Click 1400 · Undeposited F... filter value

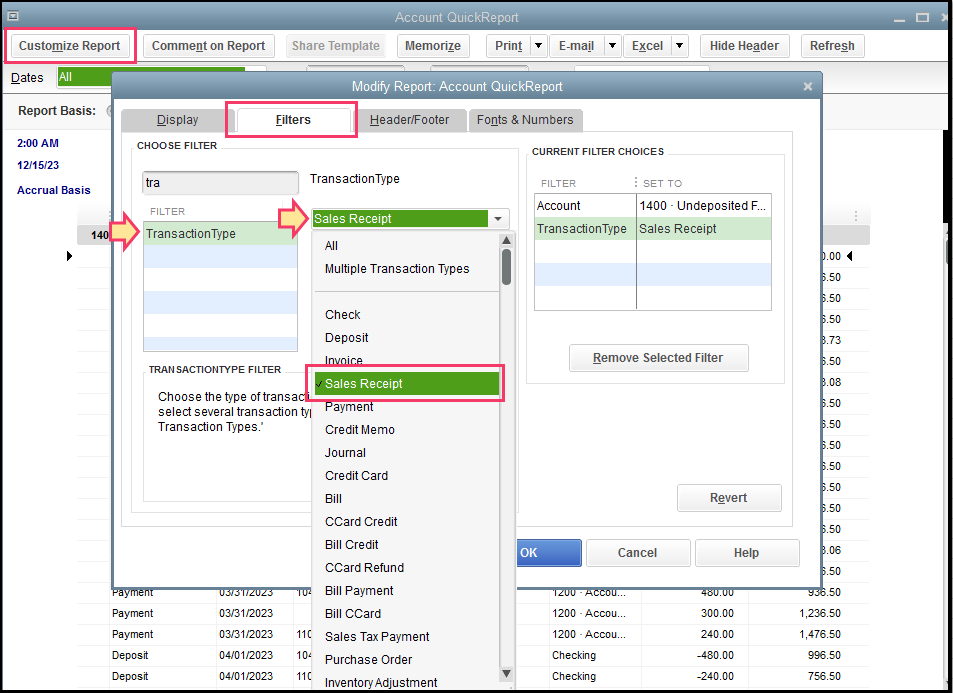pyautogui.click(x=702, y=205)
